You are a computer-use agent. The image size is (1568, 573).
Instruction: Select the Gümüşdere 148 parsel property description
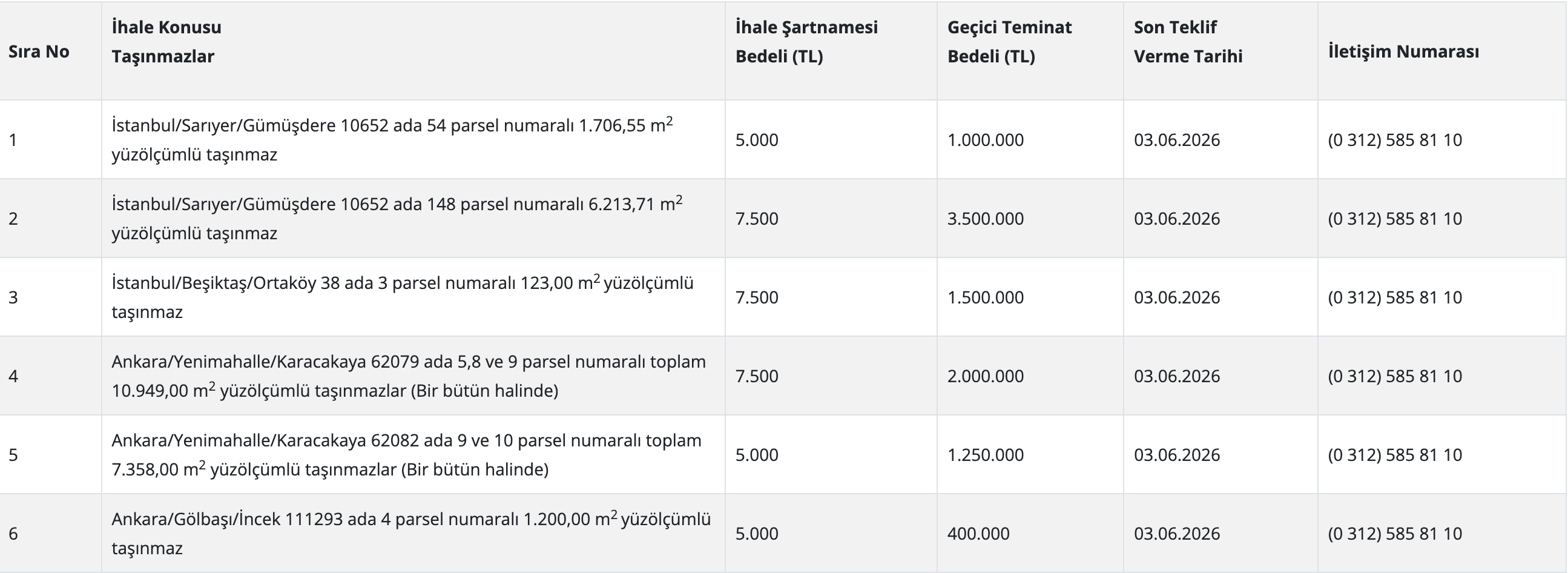click(x=397, y=218)
